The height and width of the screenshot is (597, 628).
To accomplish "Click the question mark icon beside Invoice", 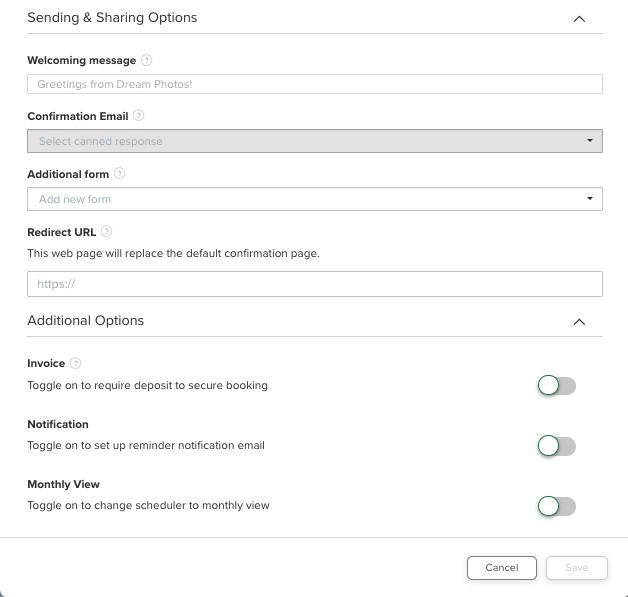I will [x=76, y=364].
